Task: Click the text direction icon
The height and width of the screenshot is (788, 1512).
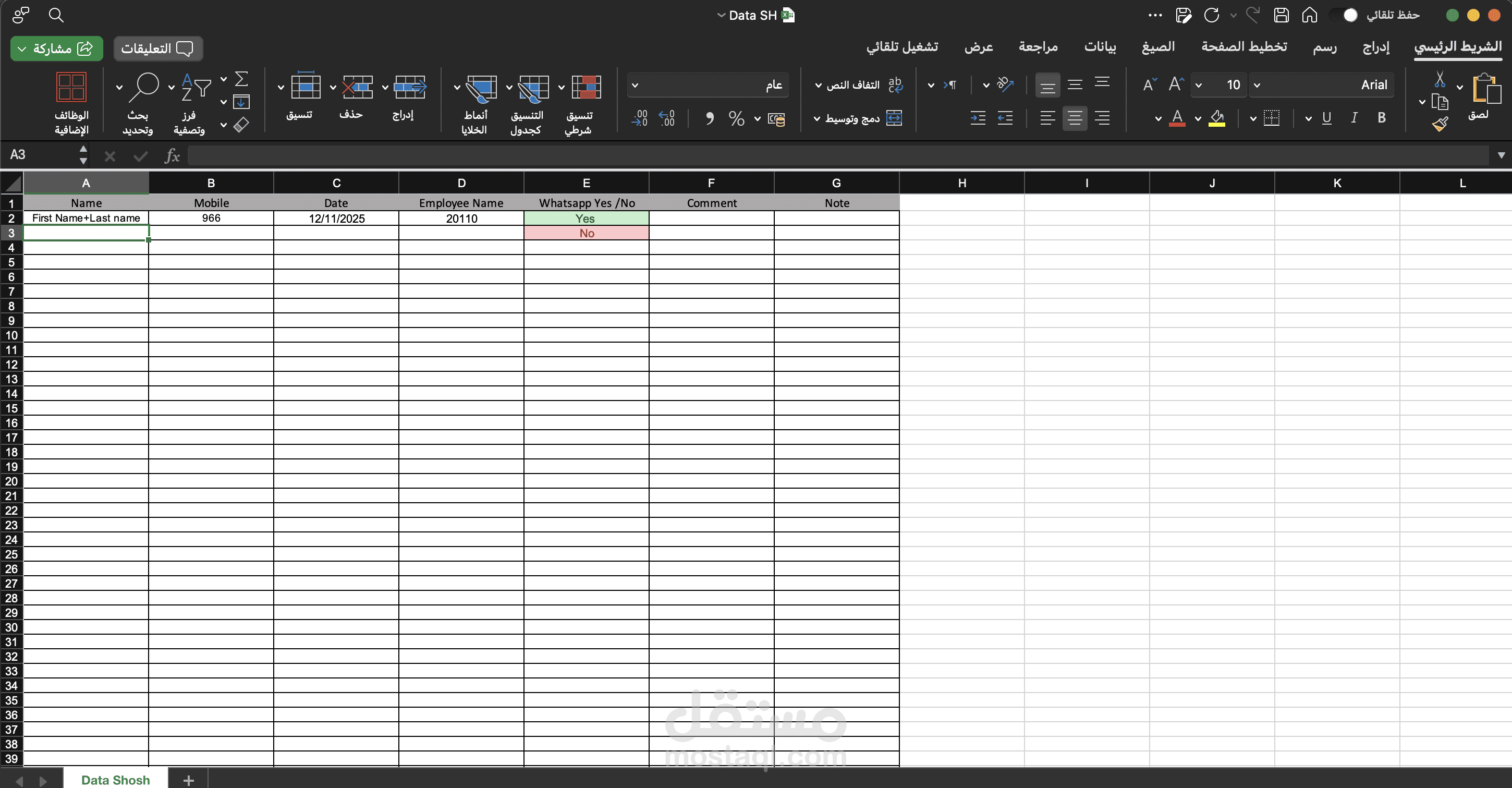Action: [950, 85]
